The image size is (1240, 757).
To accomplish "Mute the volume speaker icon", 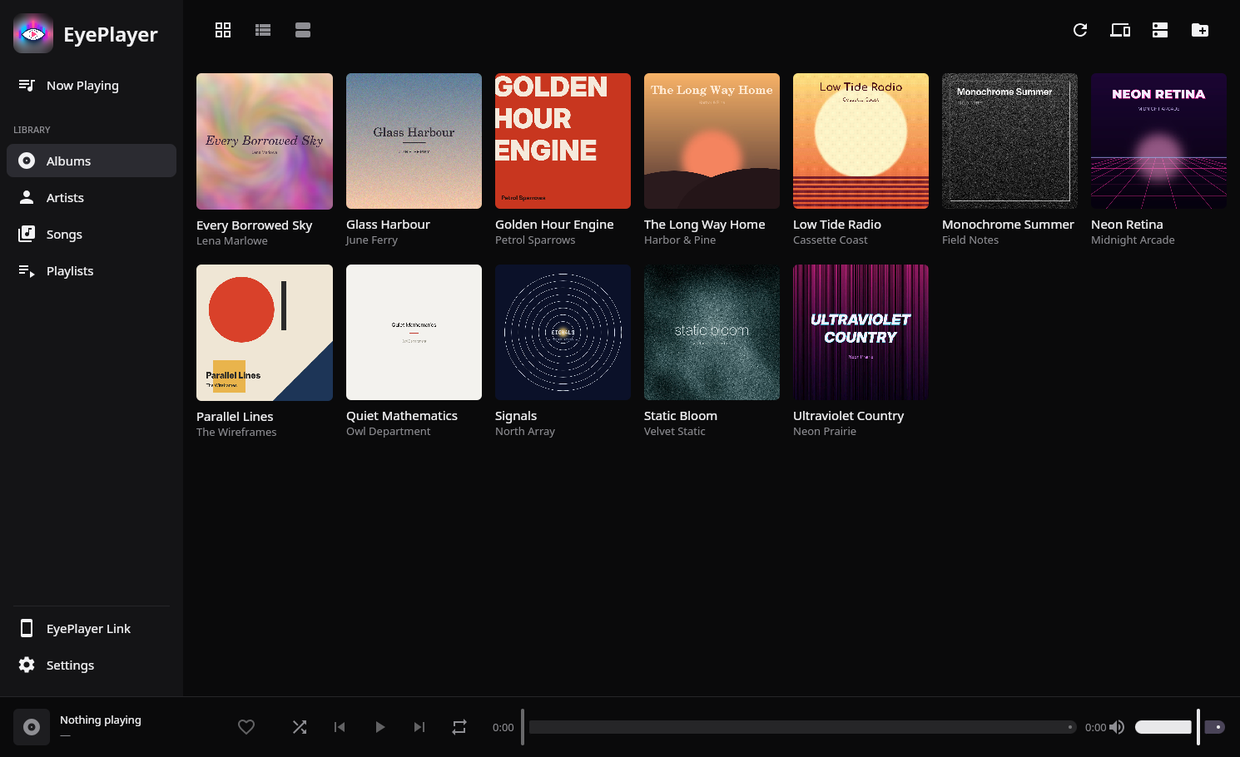I will pos(1117,727).
